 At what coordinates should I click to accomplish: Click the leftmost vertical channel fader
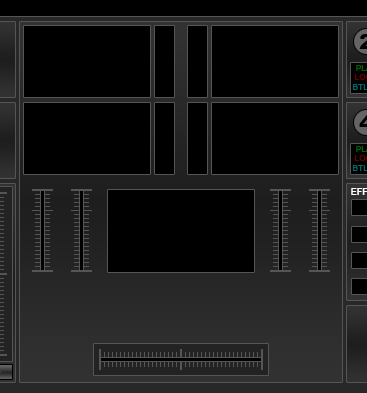pyautogui.click(x=42, y=230)
